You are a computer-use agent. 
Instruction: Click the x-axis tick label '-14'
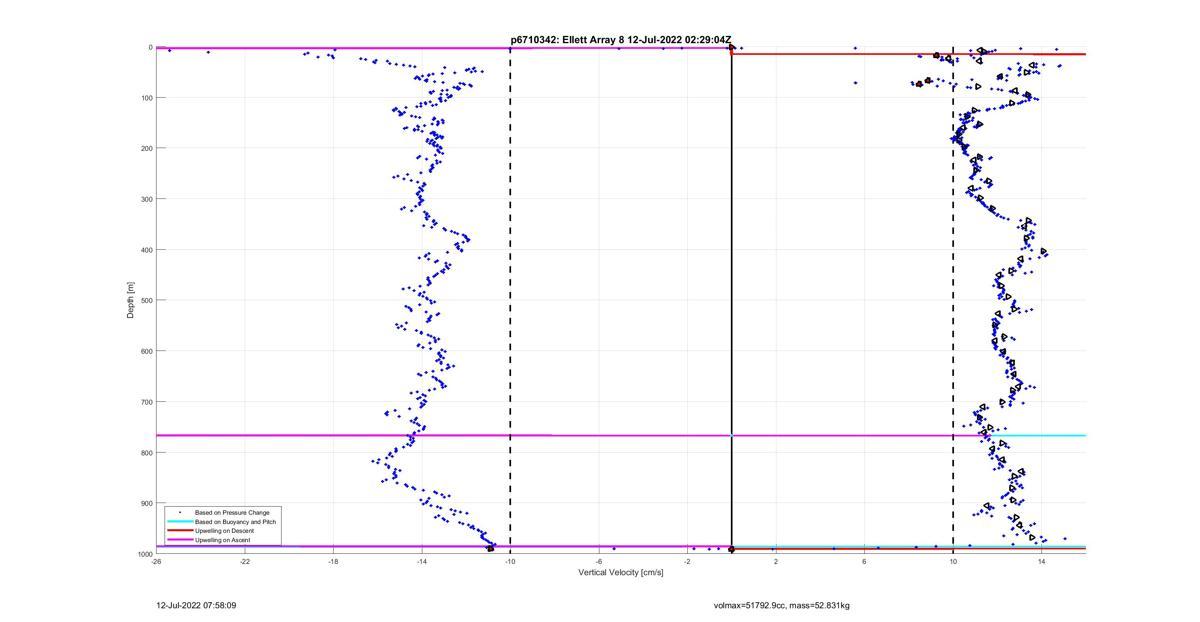coord(422,562)
